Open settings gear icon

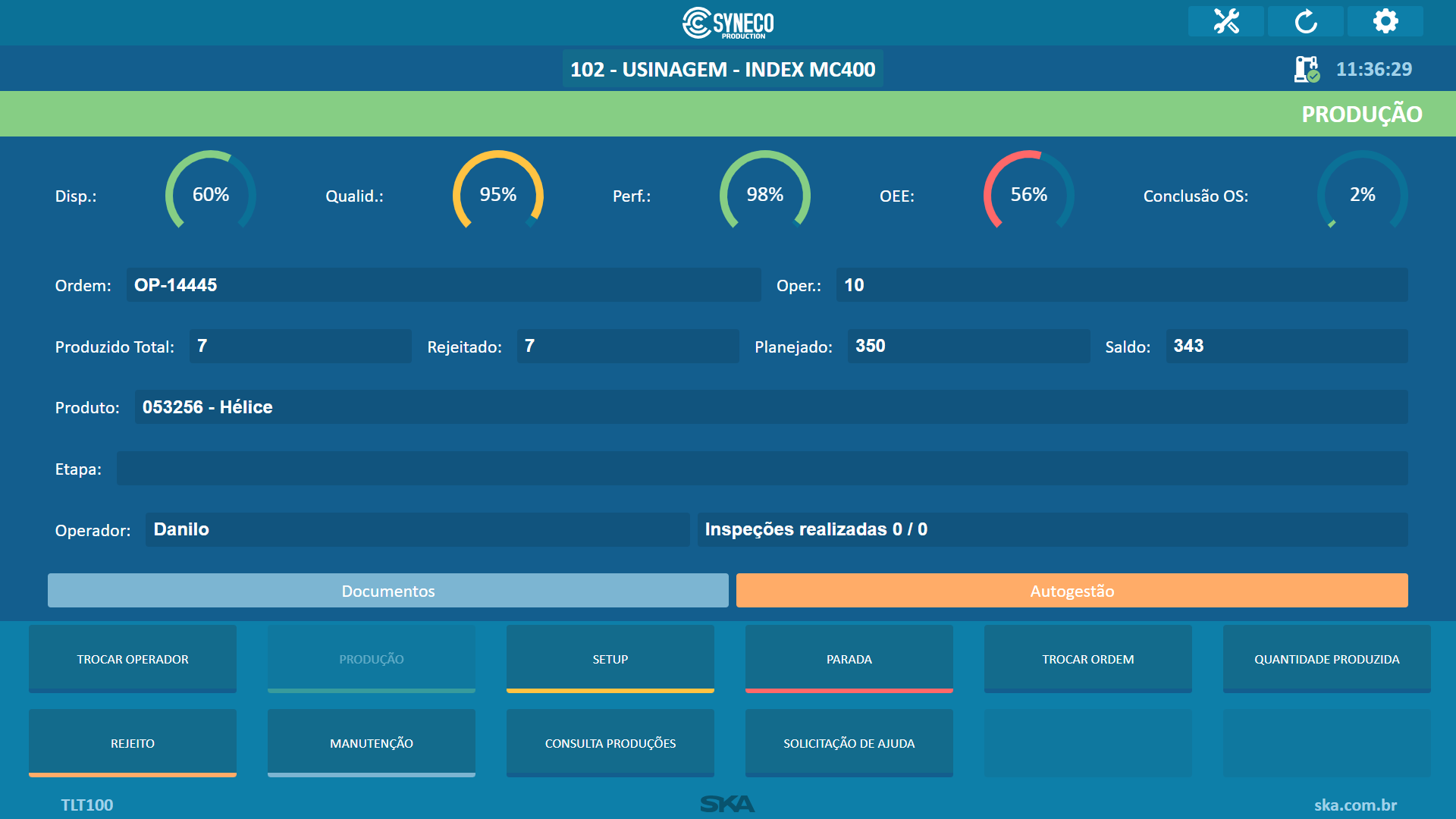[1385, 21]
